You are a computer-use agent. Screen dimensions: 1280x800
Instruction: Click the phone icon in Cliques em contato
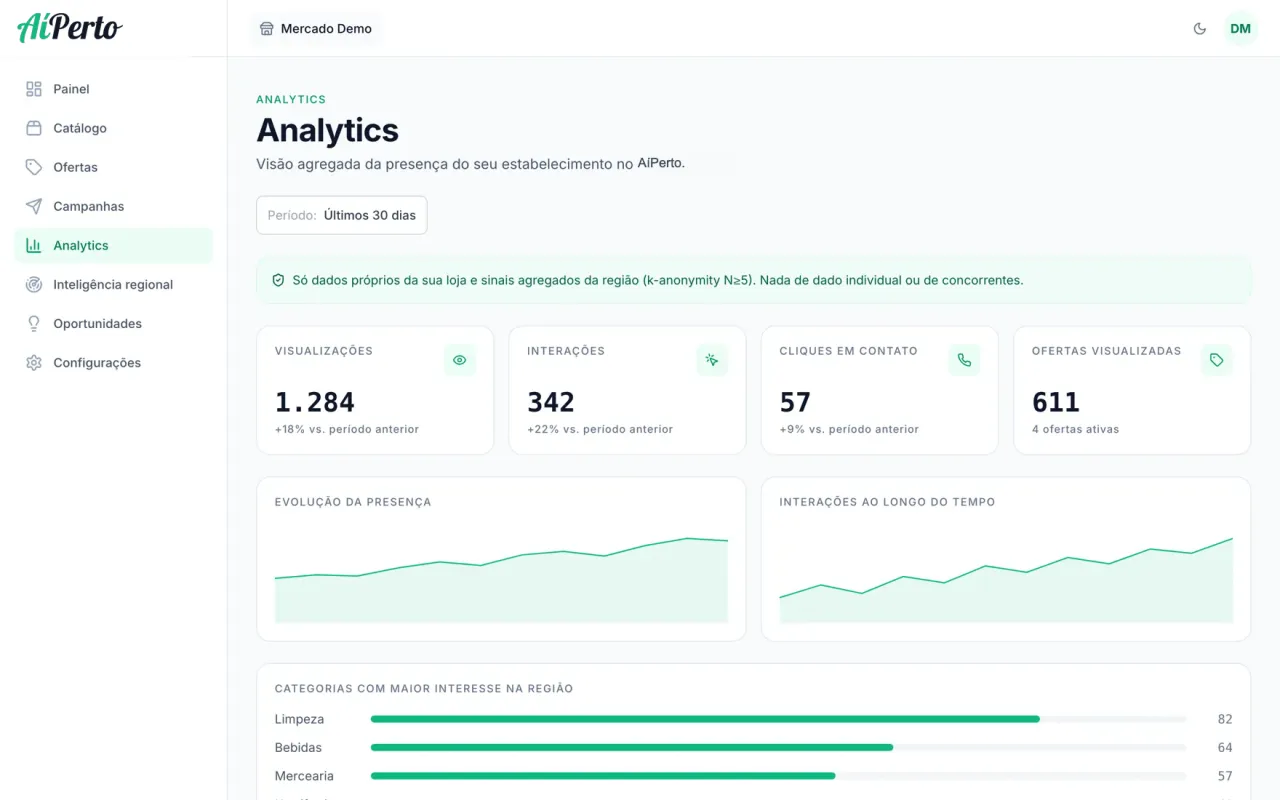tap(964, 360)
